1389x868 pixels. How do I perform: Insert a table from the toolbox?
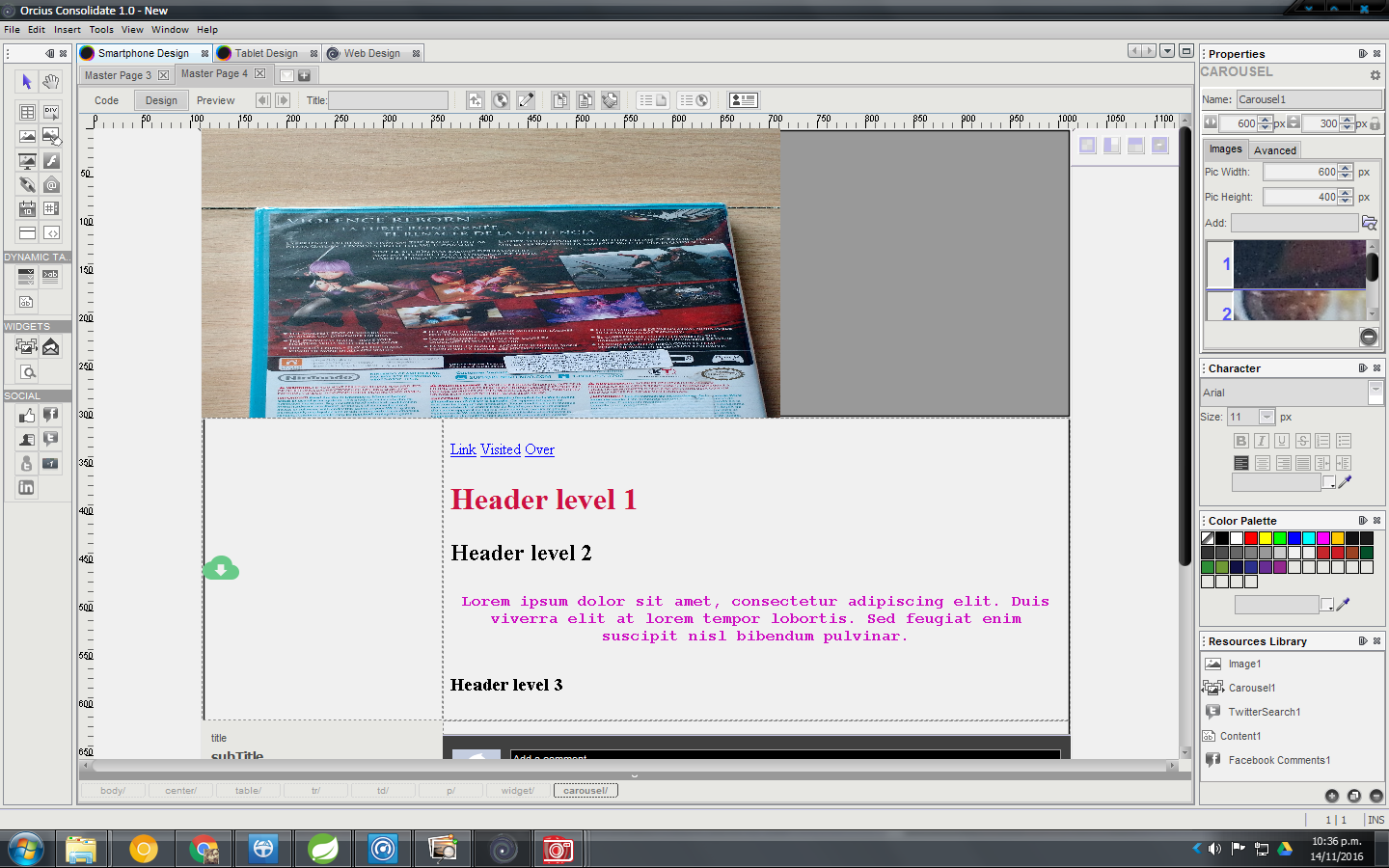tap(27, 112)
